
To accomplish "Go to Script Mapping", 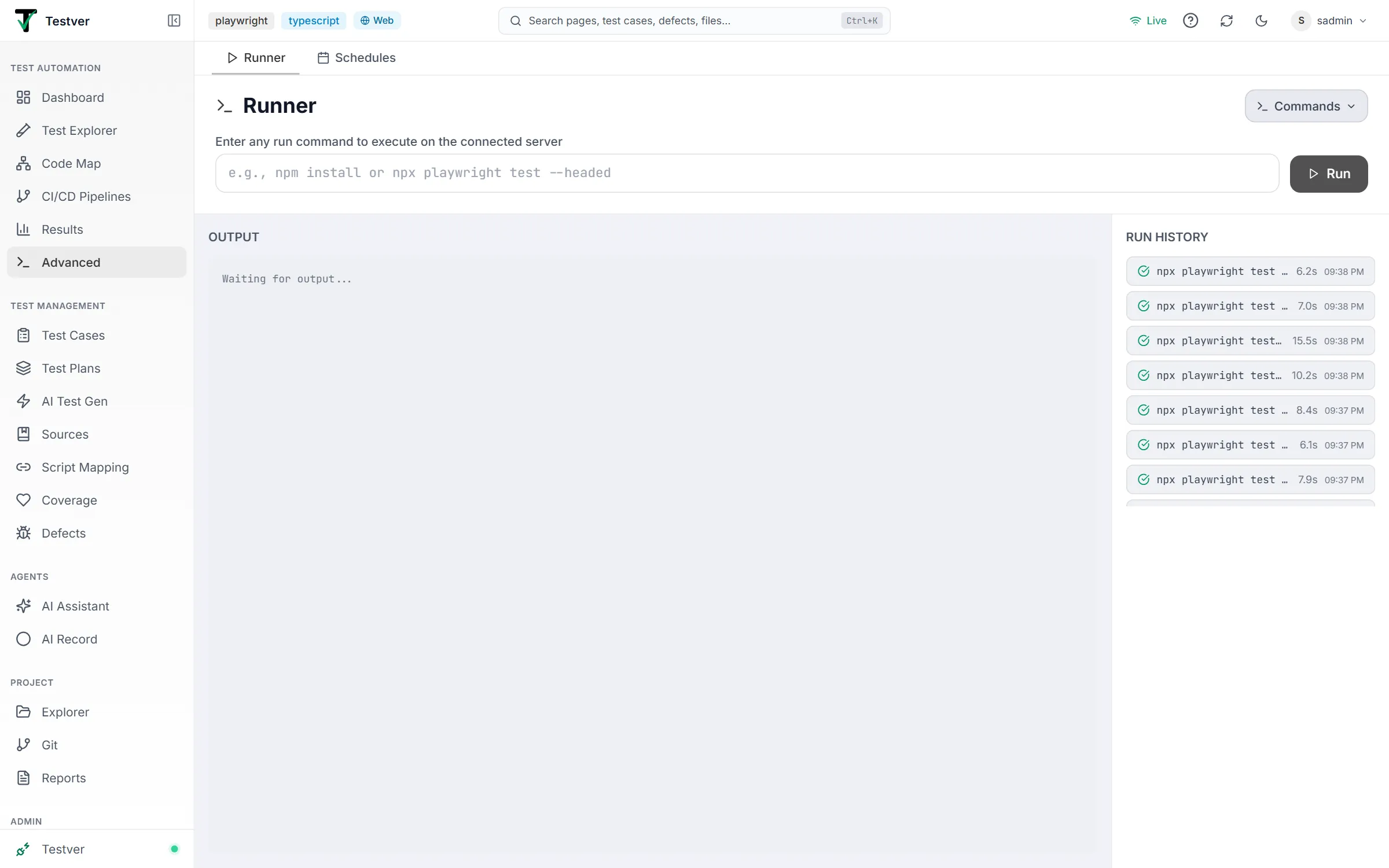I will pos(97,468).
